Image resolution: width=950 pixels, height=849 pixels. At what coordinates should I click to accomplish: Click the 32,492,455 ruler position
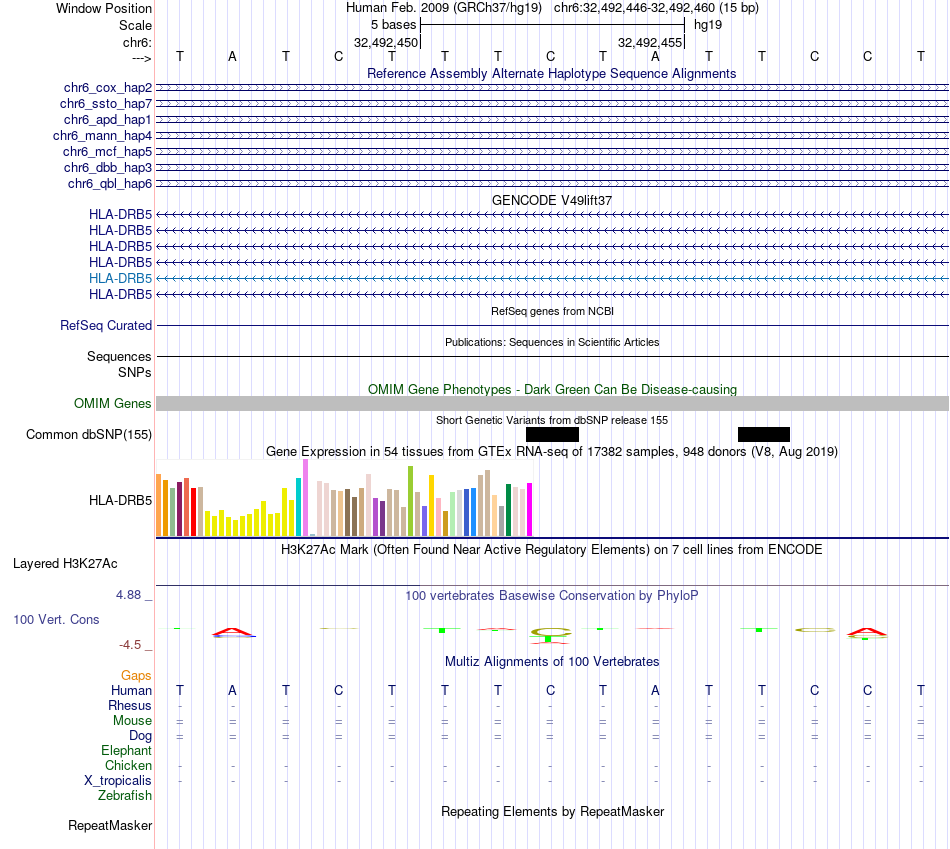coord(650,42)
